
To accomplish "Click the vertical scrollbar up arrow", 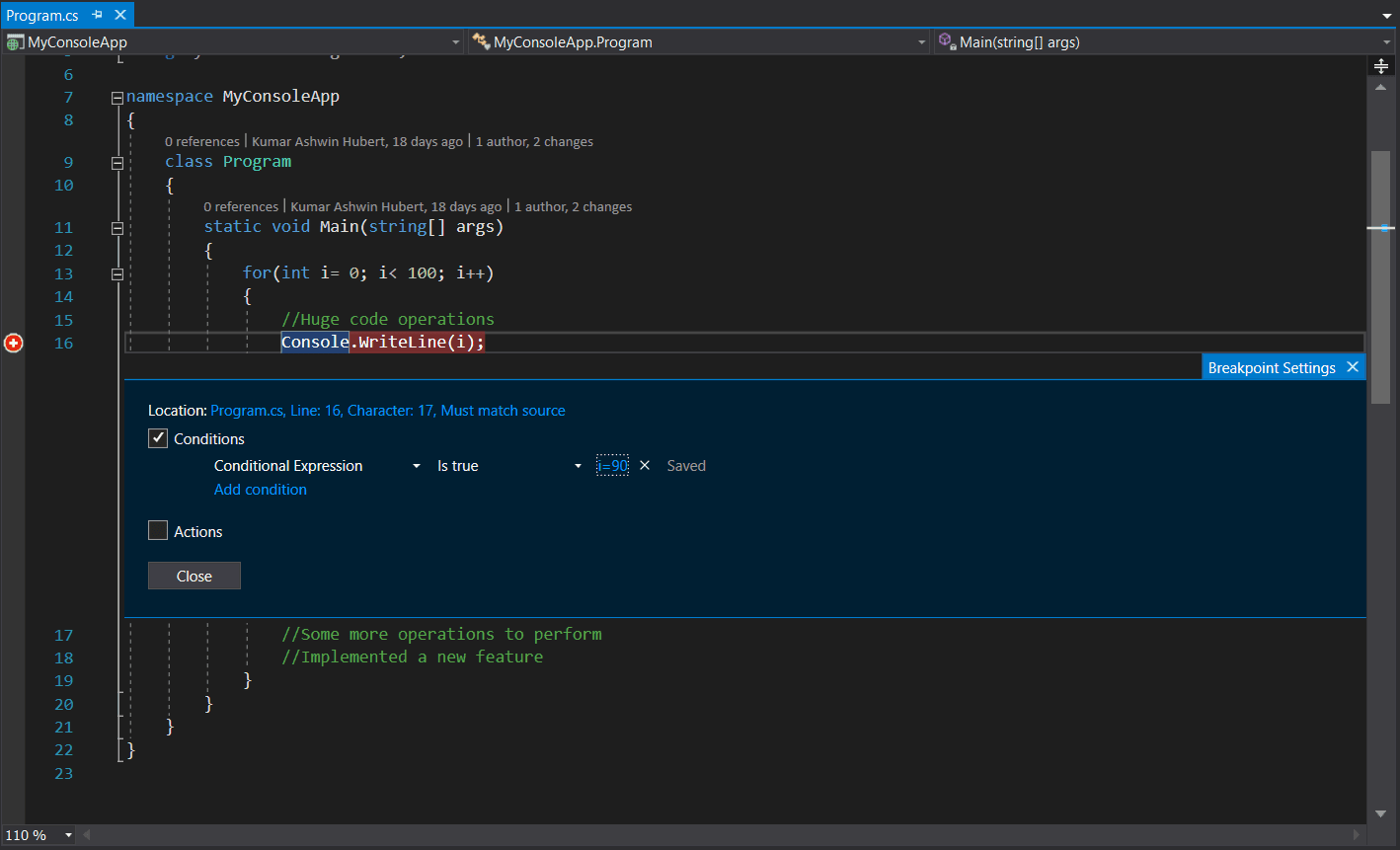I will click(x=1381, y=87).
